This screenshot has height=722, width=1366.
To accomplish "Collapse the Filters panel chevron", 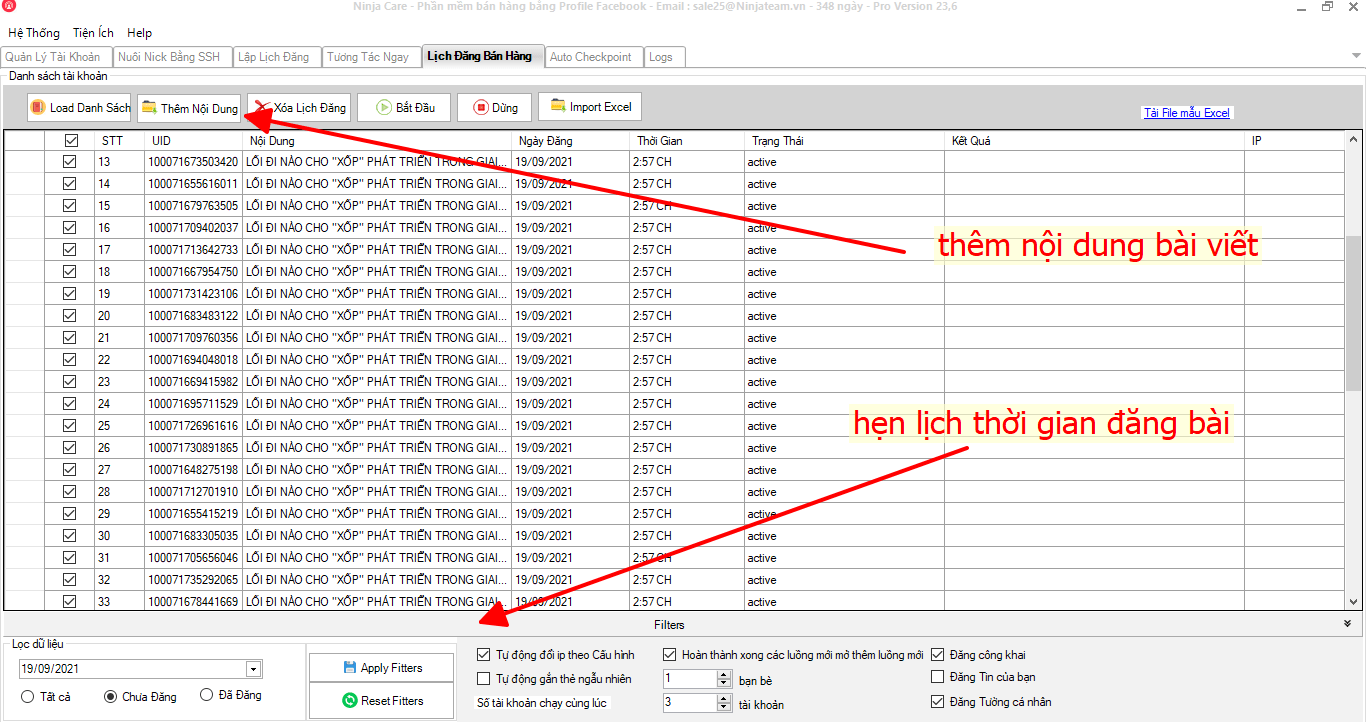I will tap(1347, 624).
